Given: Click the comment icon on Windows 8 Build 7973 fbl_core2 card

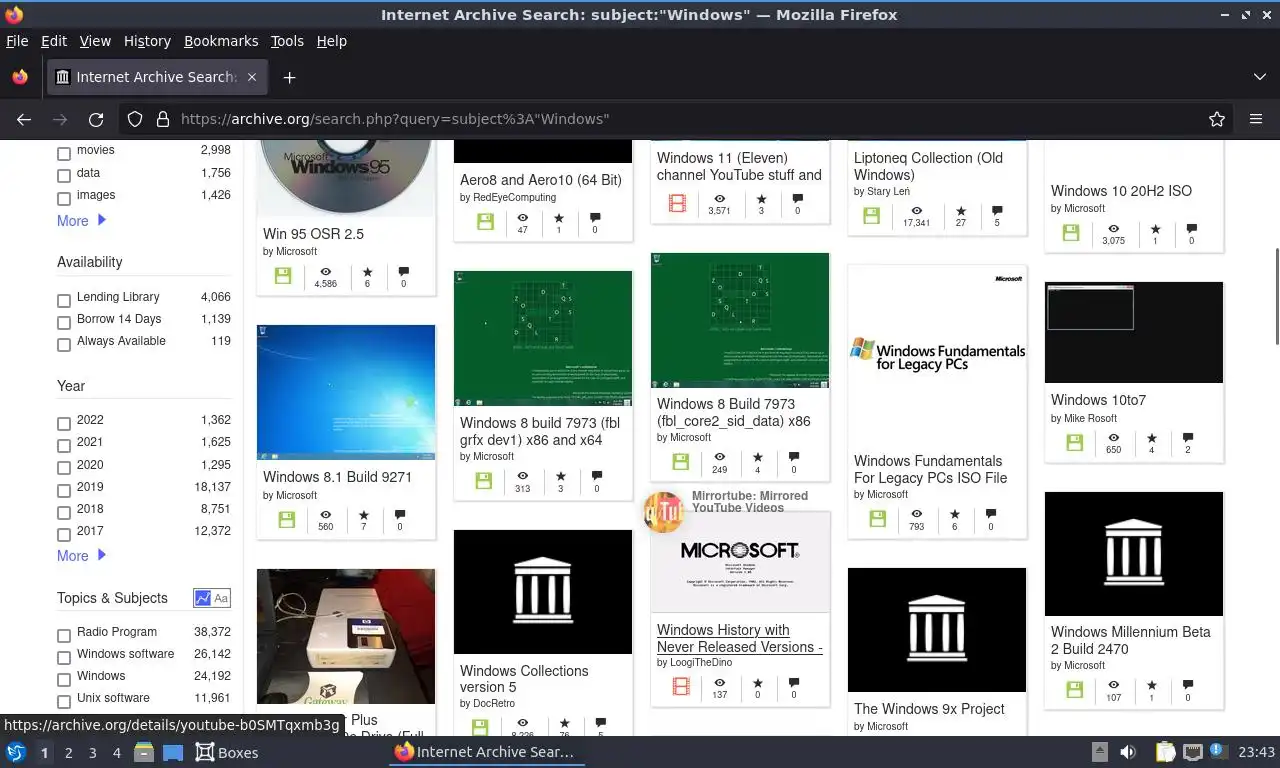Looking at the screenshot, I should click(794, 457).
